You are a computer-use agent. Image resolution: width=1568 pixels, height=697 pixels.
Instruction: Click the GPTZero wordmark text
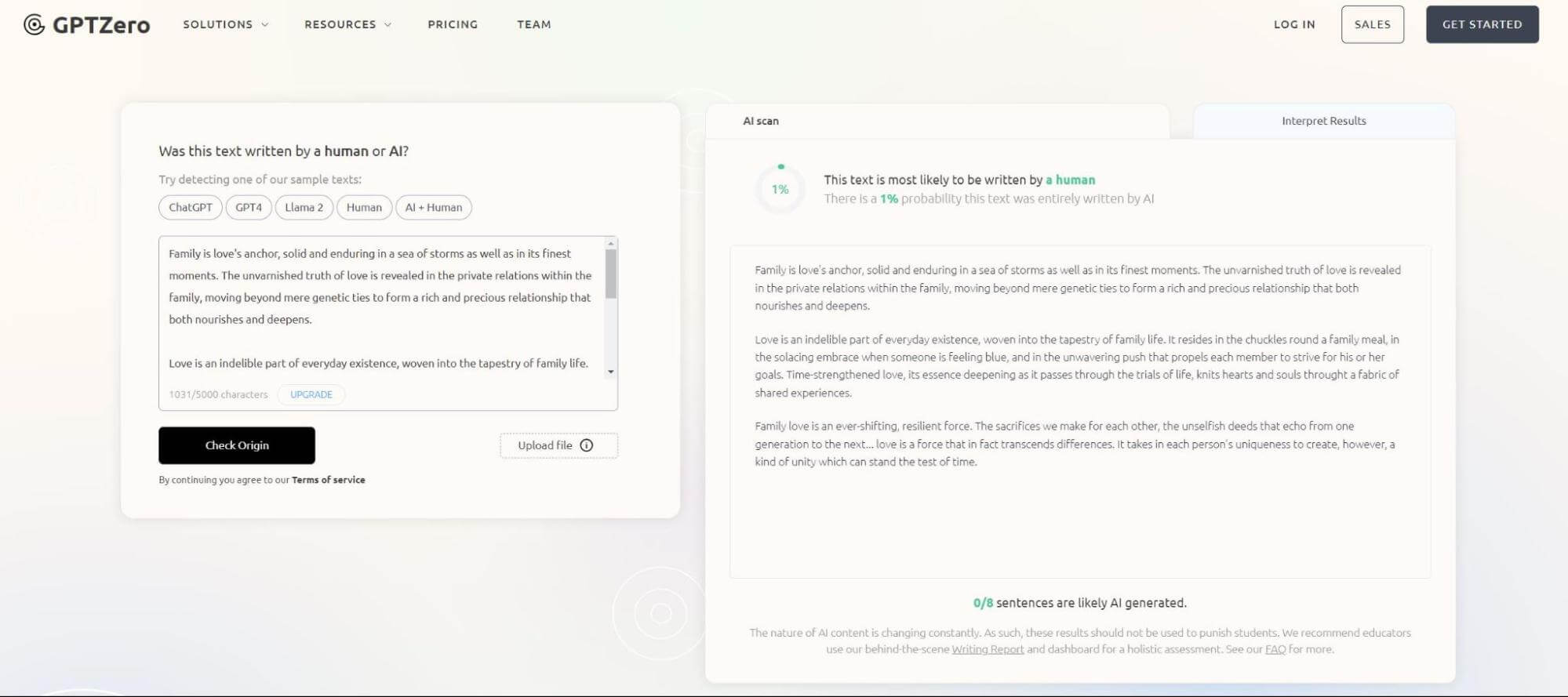click(x=101, y=25)
